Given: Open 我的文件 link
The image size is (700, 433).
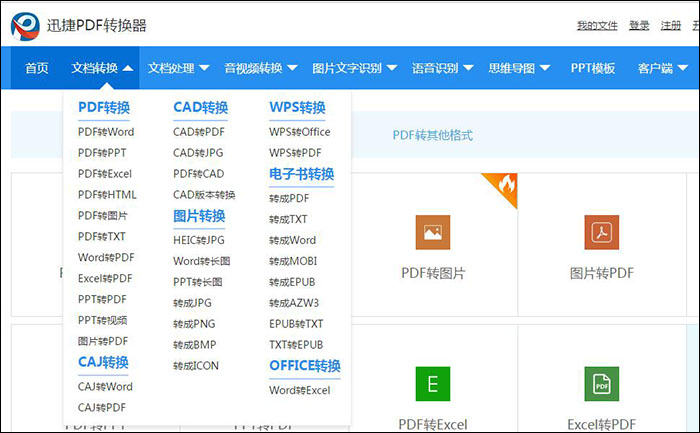Looking at the screenshot, I should [x=597, y=25].
